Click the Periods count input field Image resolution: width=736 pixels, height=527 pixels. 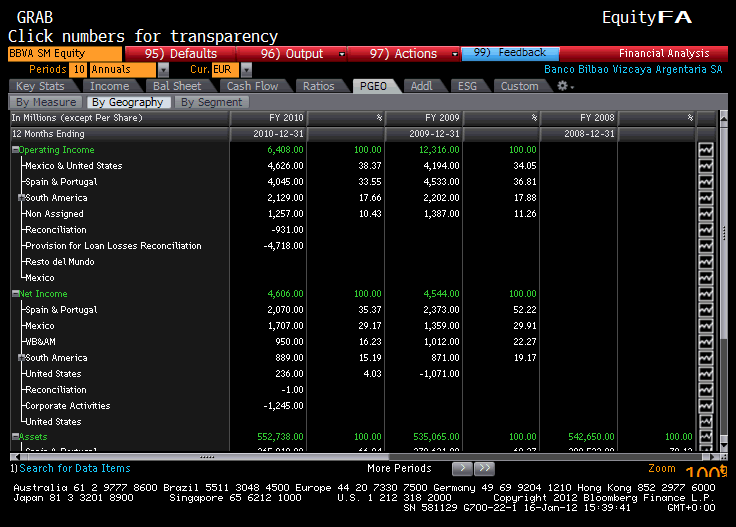(78, 70)
